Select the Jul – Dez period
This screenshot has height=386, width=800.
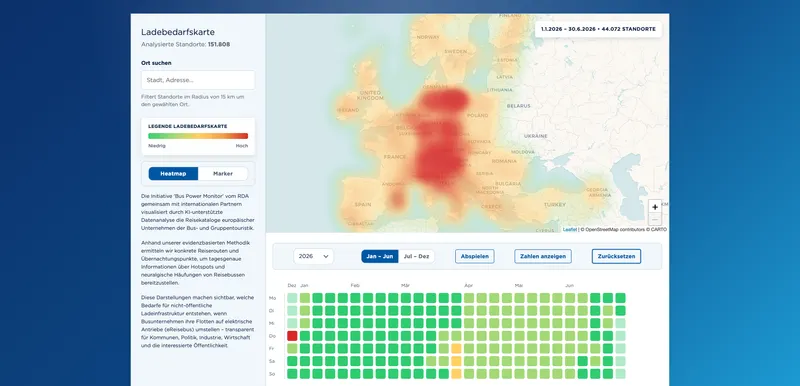[x=416, y=256]
